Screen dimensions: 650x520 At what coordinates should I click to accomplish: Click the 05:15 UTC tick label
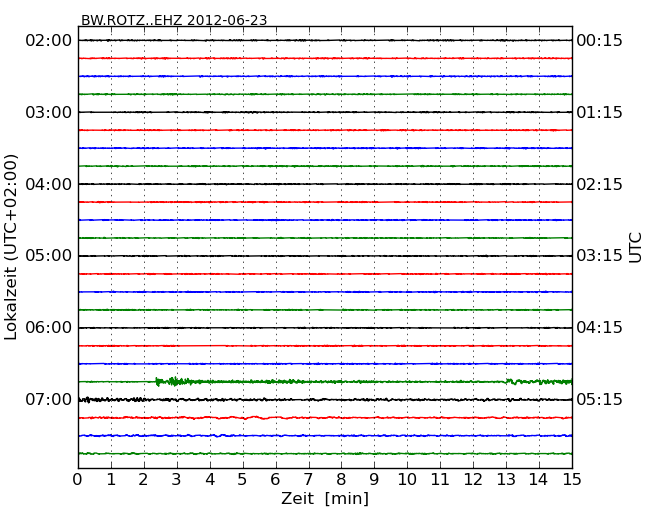pos(599,400)
